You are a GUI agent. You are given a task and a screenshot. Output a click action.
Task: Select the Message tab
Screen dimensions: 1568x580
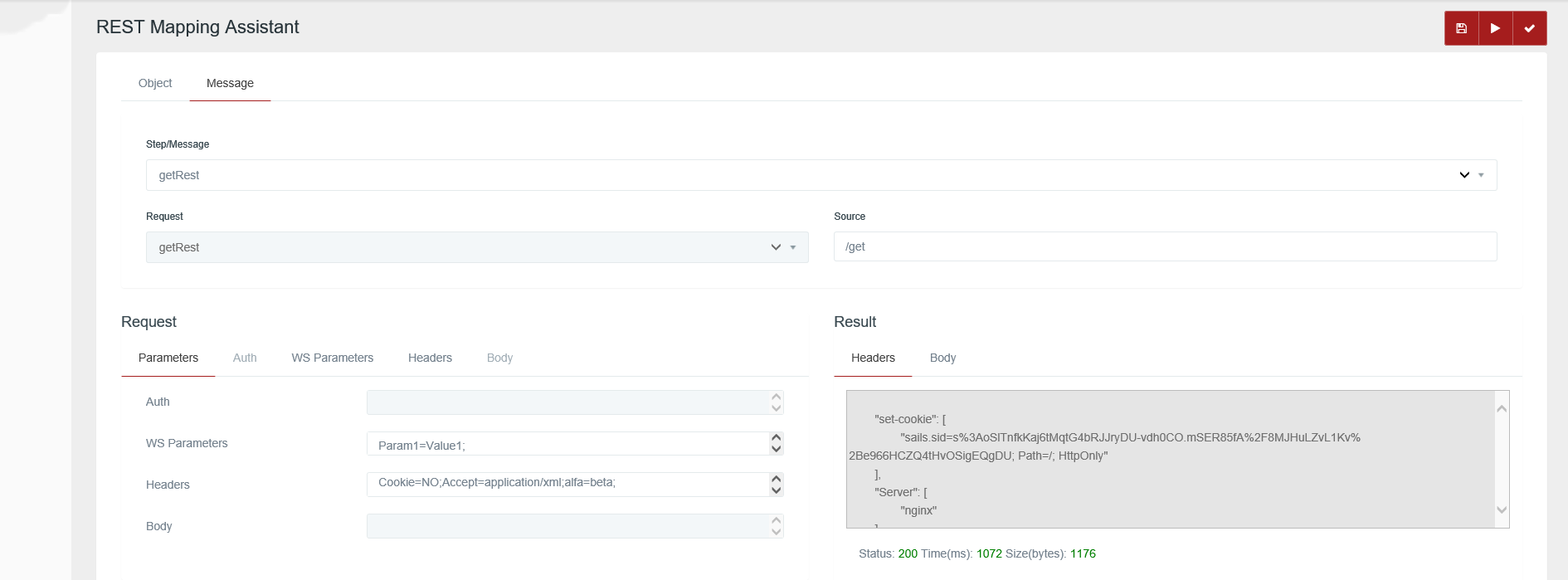tap(230, 83)
